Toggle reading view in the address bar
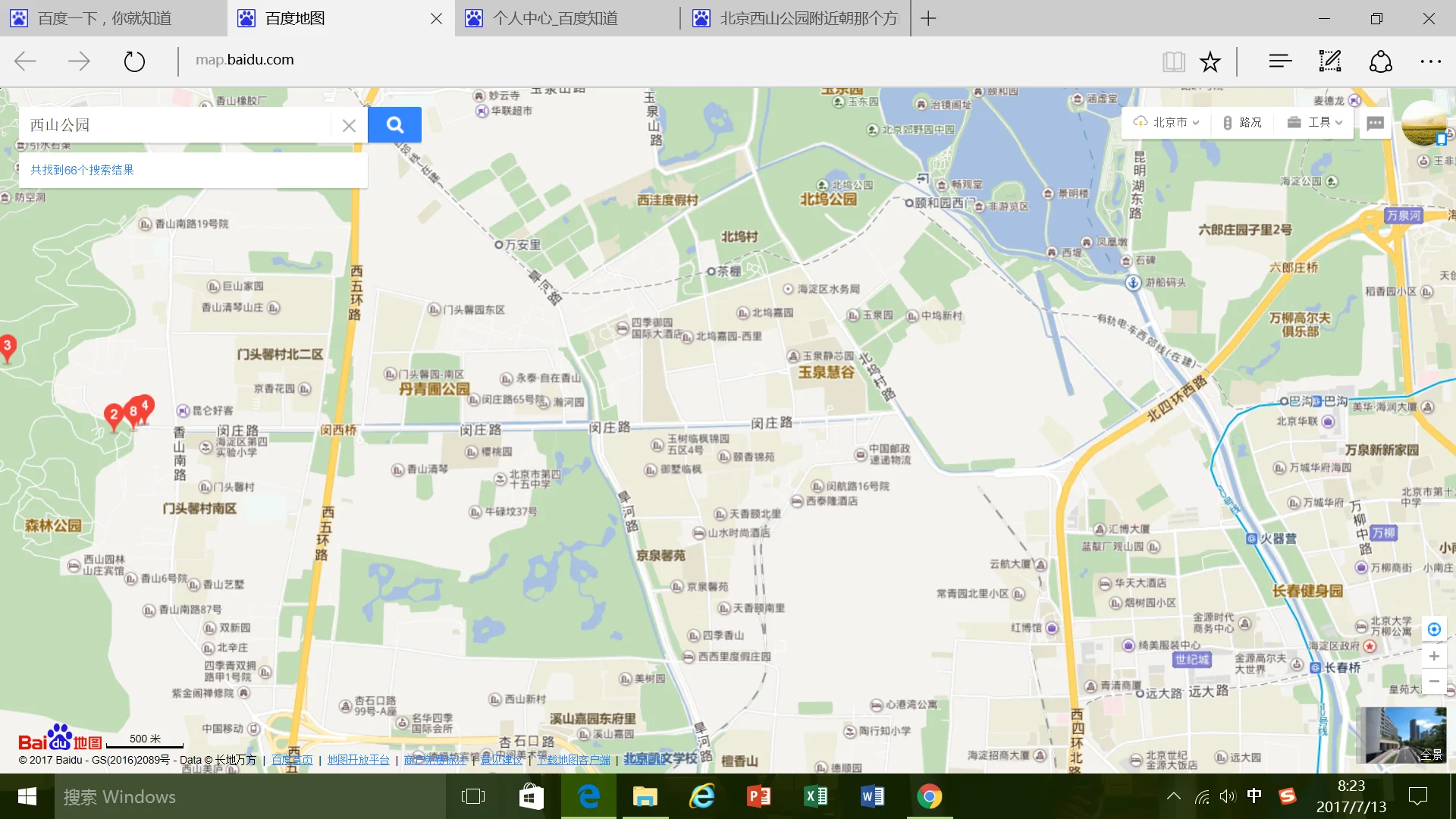Screen dimensions: 1456x819 coord(1174,61)
